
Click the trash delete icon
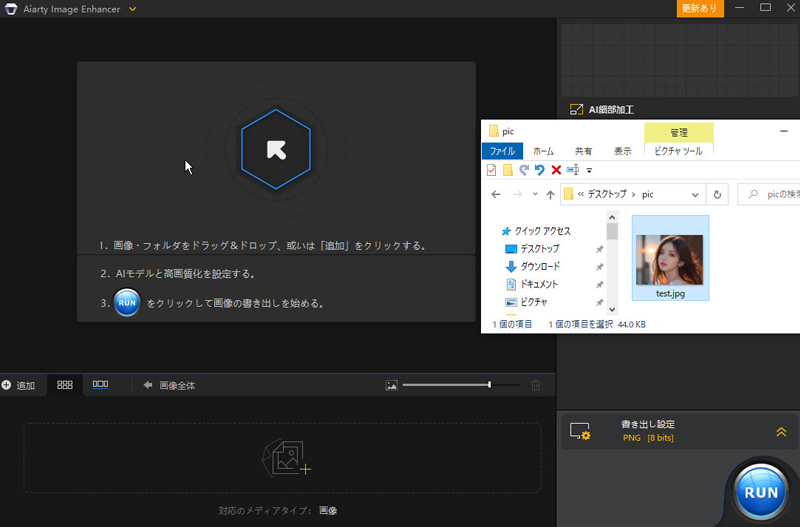coord(536,385)
